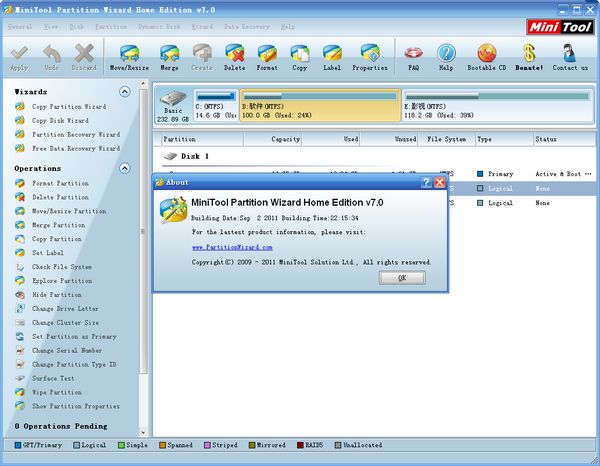
Task: Open the www.PartitionWizard.com link
Action: pyautogui.click(x=232, y=246)
